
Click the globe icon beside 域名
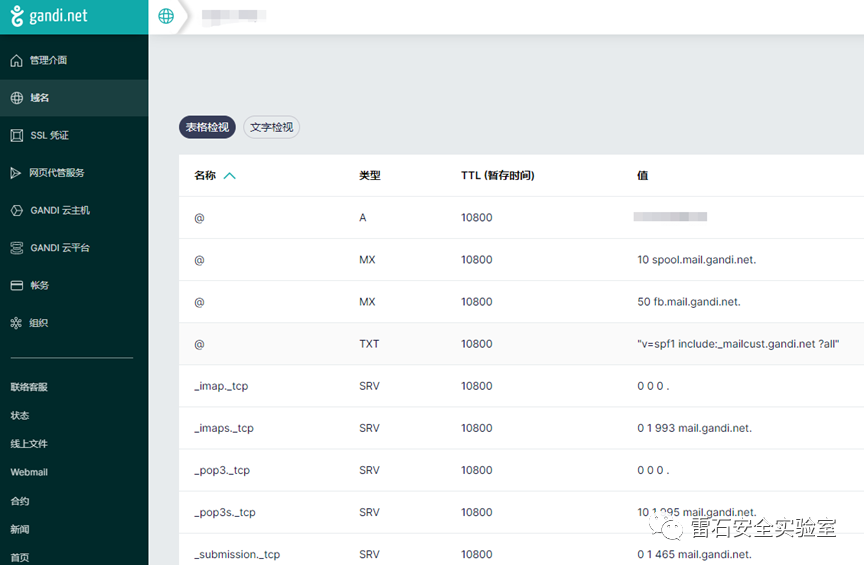17,98
